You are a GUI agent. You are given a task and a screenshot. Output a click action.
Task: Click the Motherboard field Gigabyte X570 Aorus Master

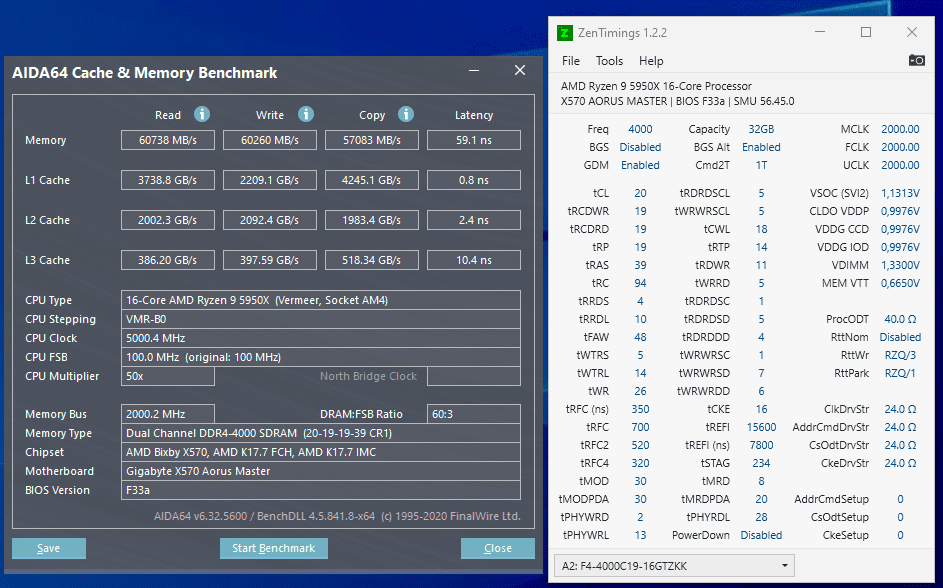(321, 471)
